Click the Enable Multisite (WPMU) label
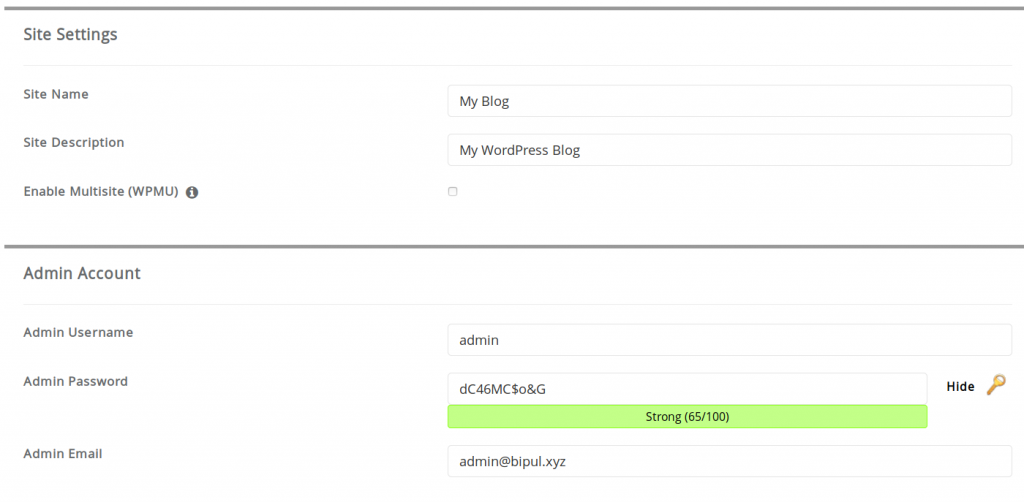 101,192
